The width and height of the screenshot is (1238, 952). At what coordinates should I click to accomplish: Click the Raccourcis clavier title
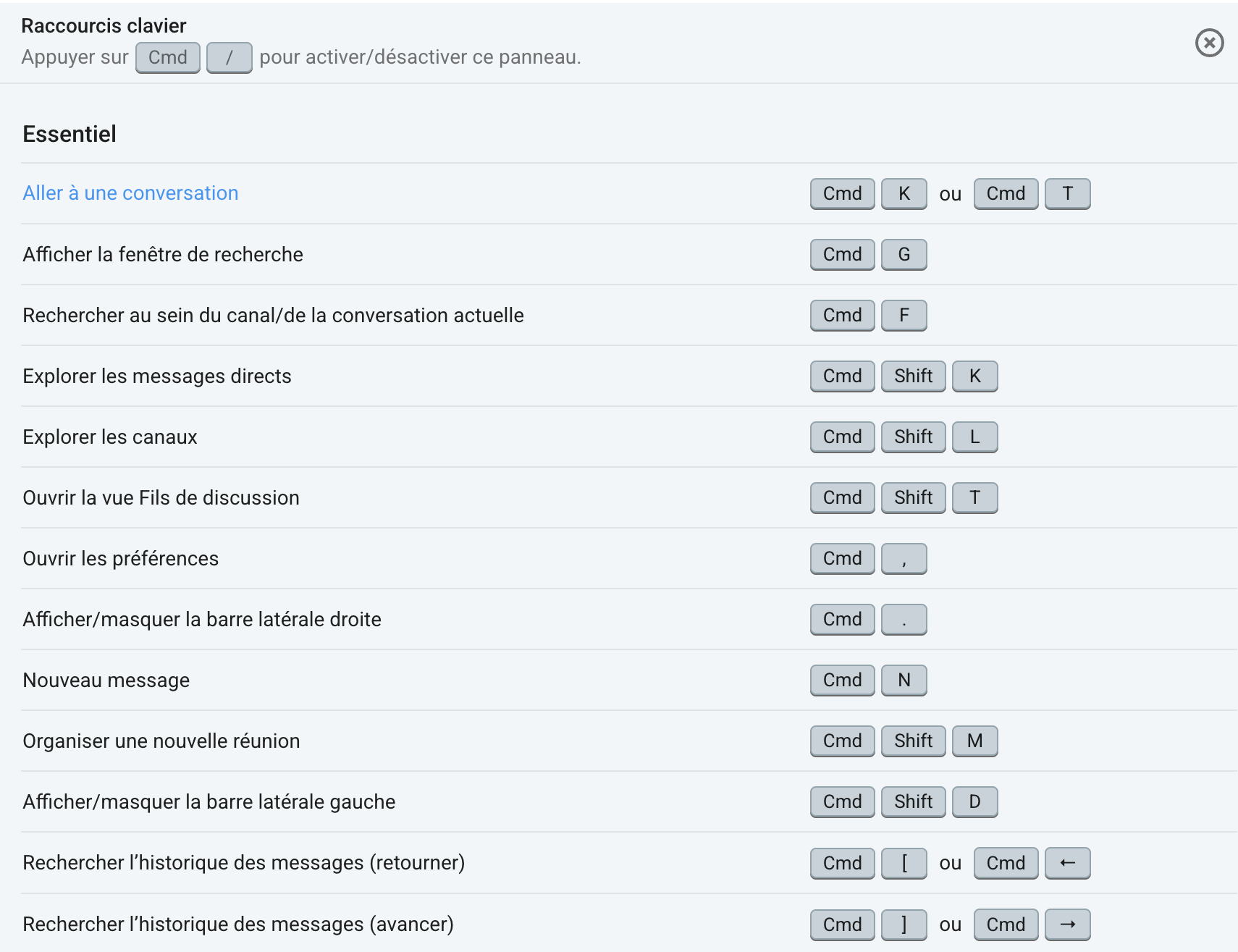pos(104,25)
